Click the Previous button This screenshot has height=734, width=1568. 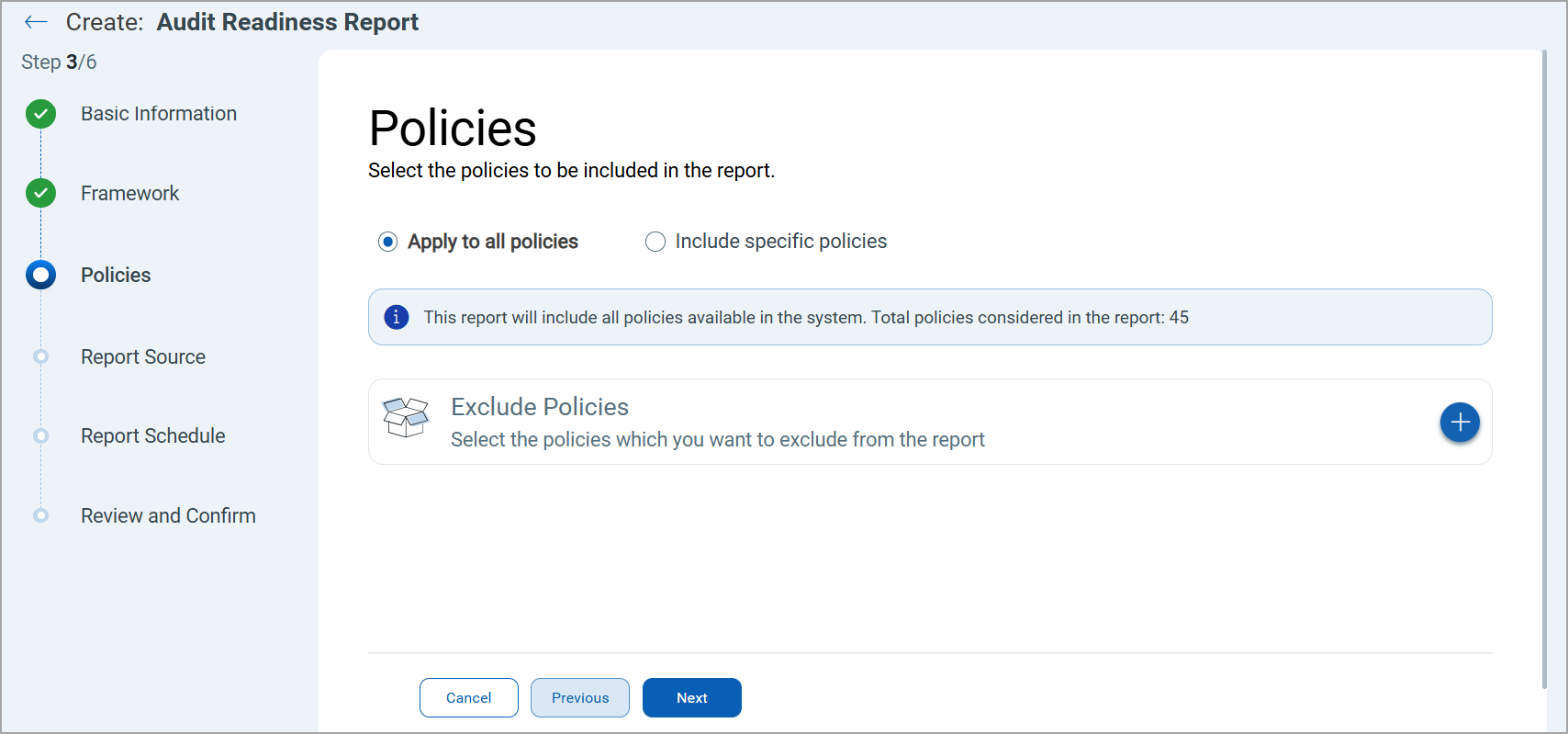coord(580,698)
